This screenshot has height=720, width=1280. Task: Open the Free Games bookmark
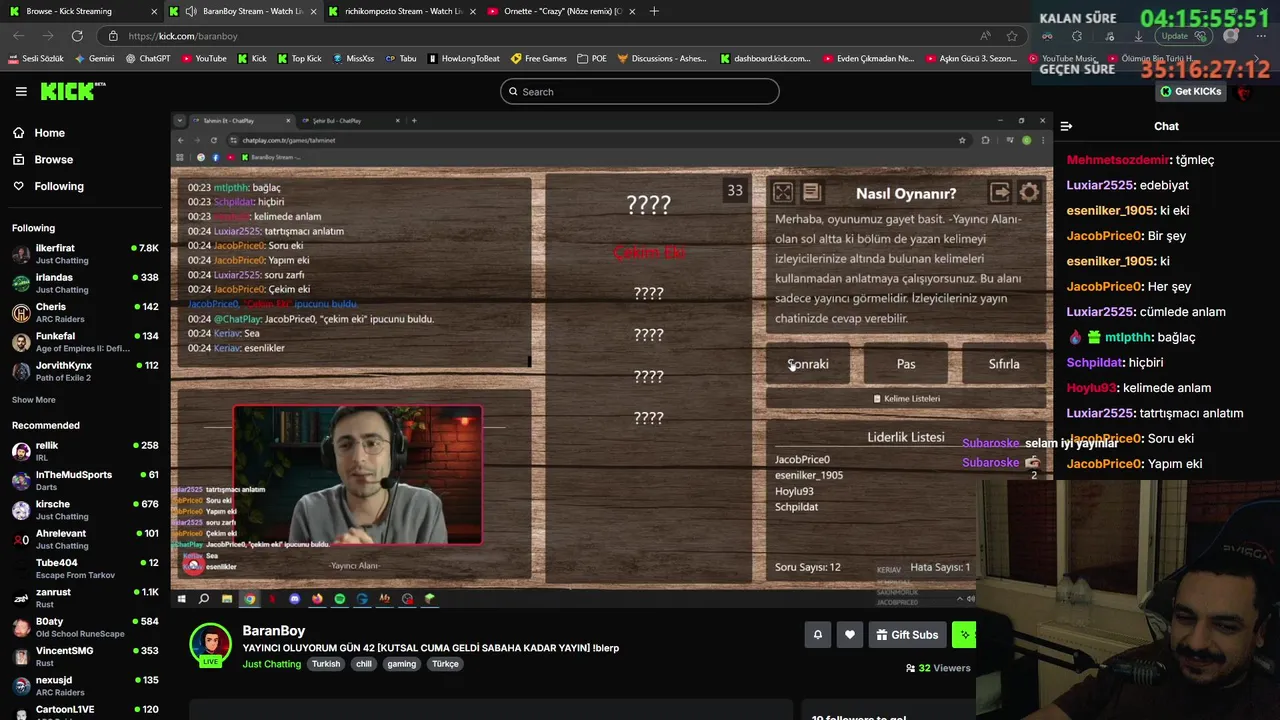(539, 59)
